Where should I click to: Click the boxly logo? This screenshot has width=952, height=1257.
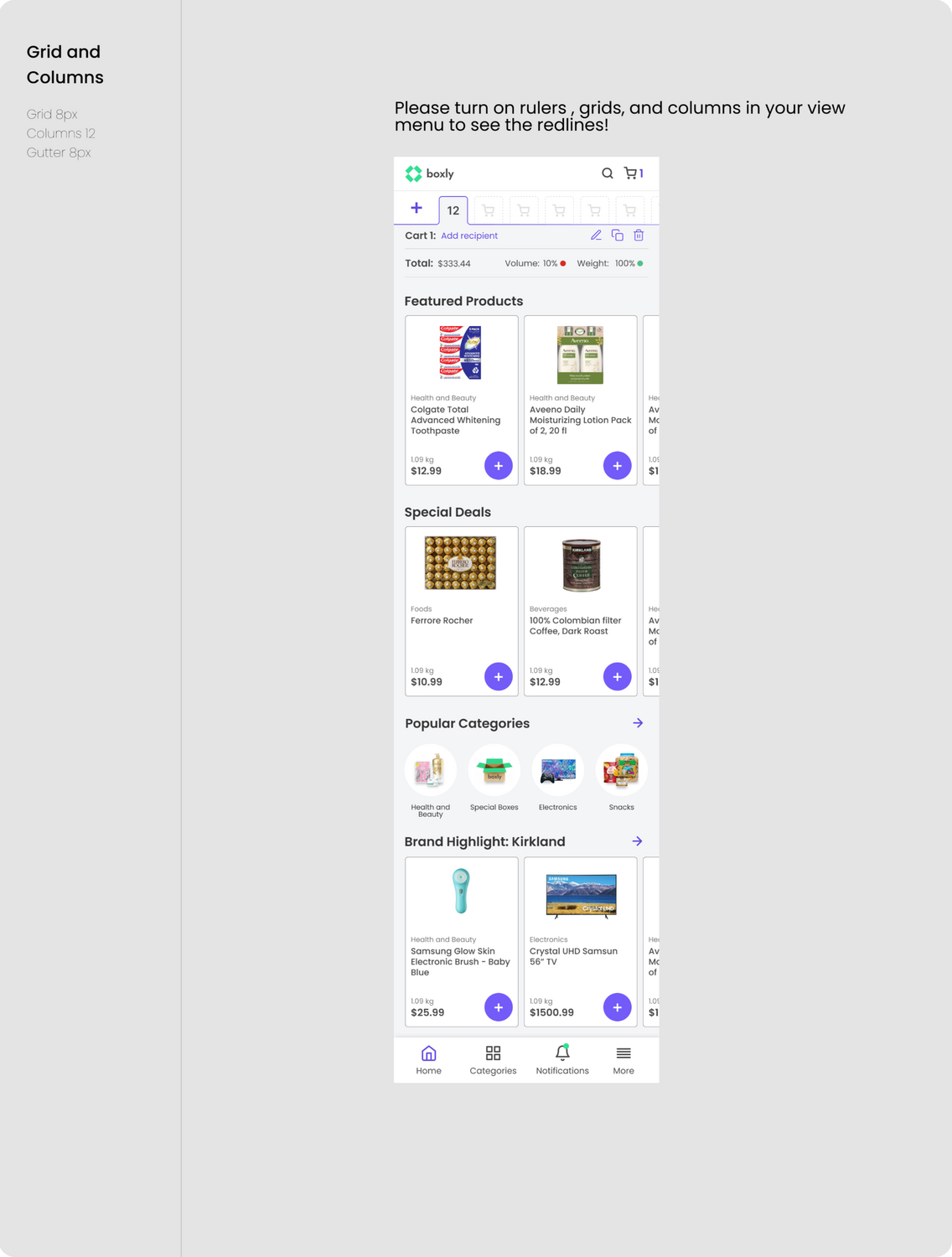click(429, 173)
